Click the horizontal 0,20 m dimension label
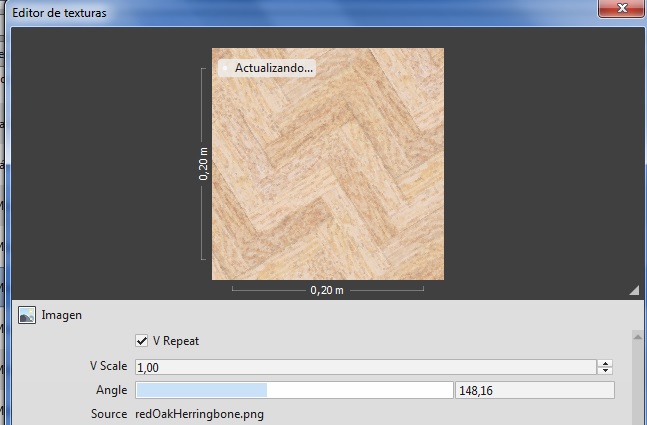647x425 pixels. pos(327,290)
